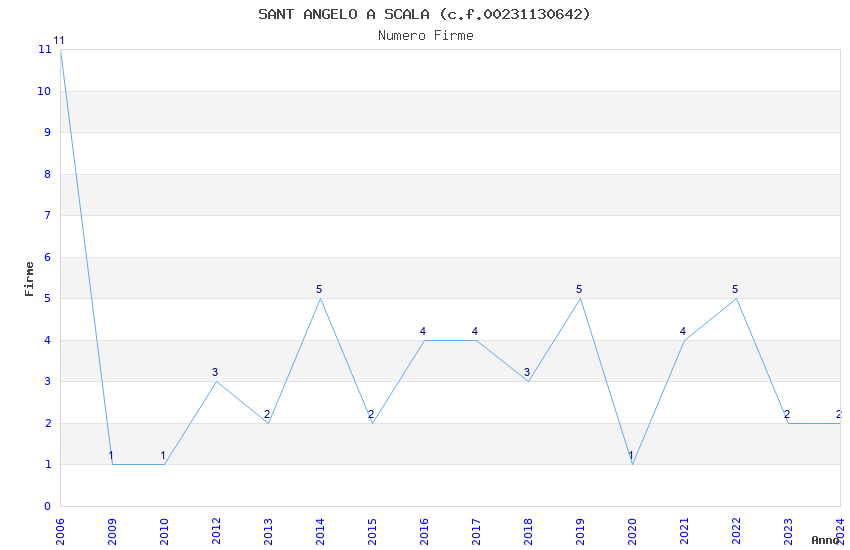Click the 11 data point for 2006
The width and height of the screenshot is (850, 550).
(61, 49)
